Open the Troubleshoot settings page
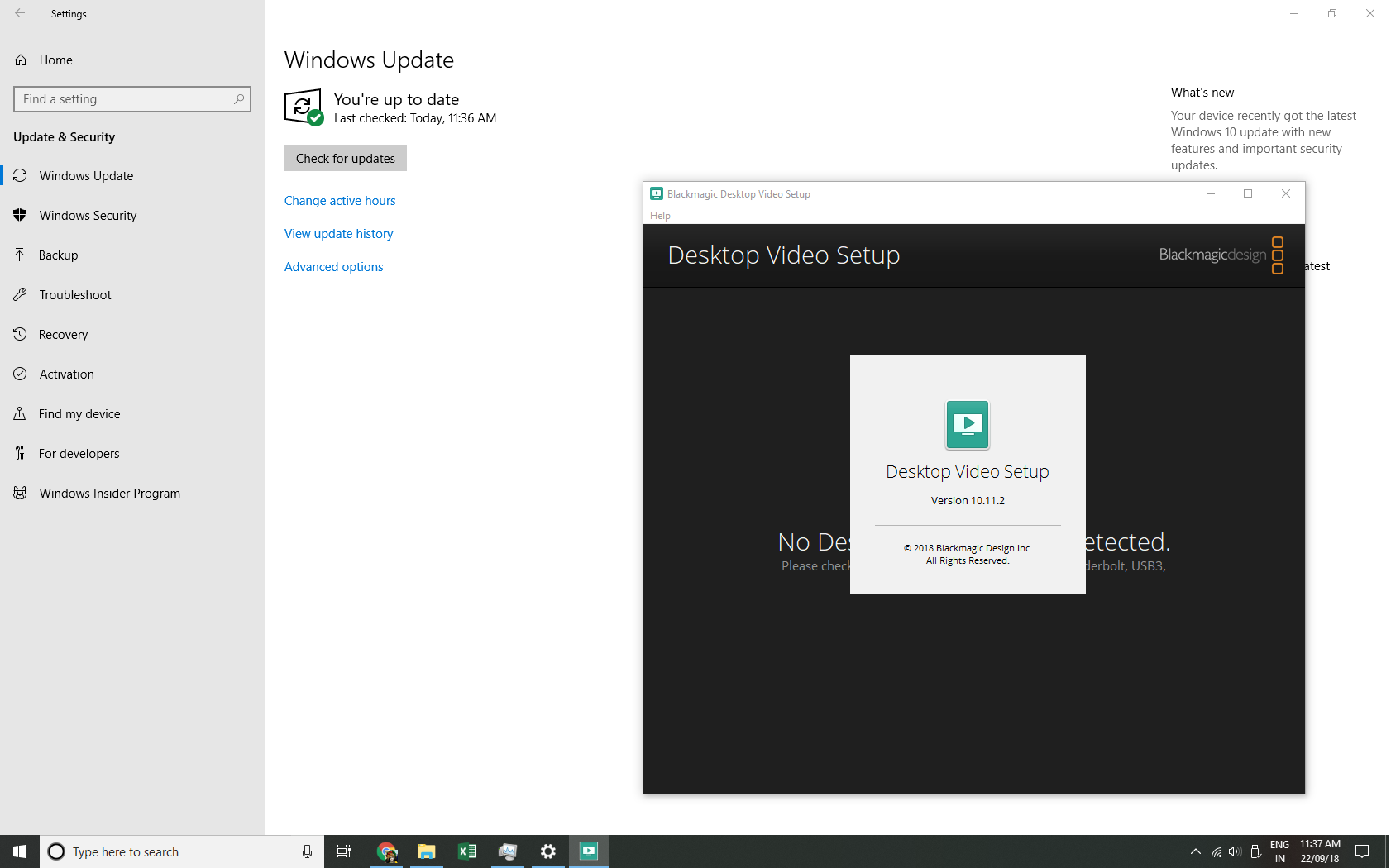 (x=132, y=294)
